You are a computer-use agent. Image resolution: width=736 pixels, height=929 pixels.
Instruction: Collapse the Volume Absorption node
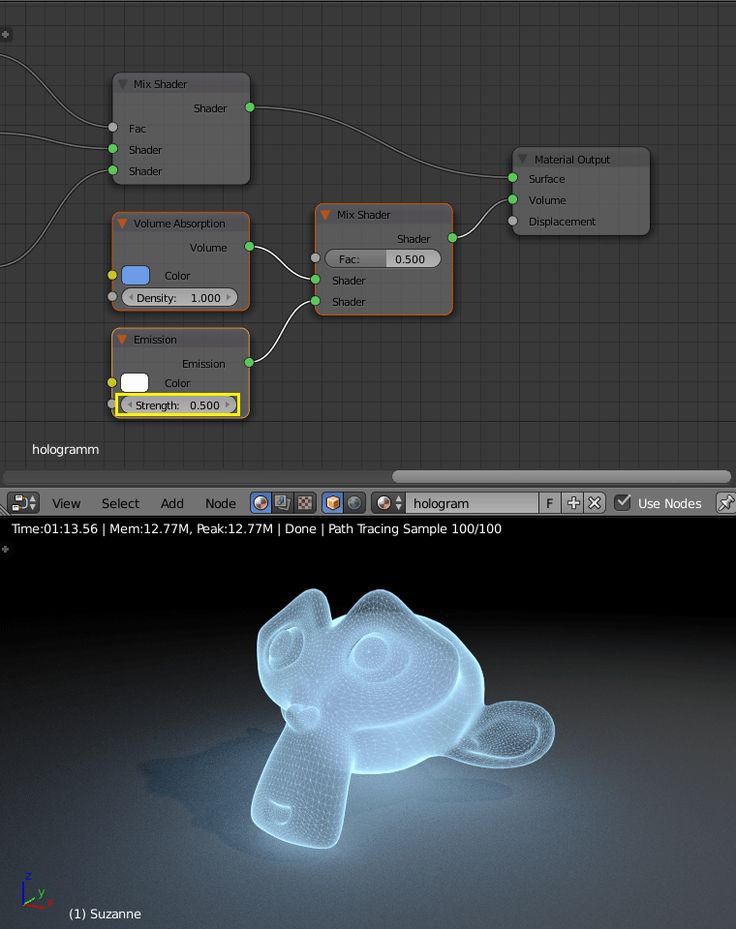[123, 224]
